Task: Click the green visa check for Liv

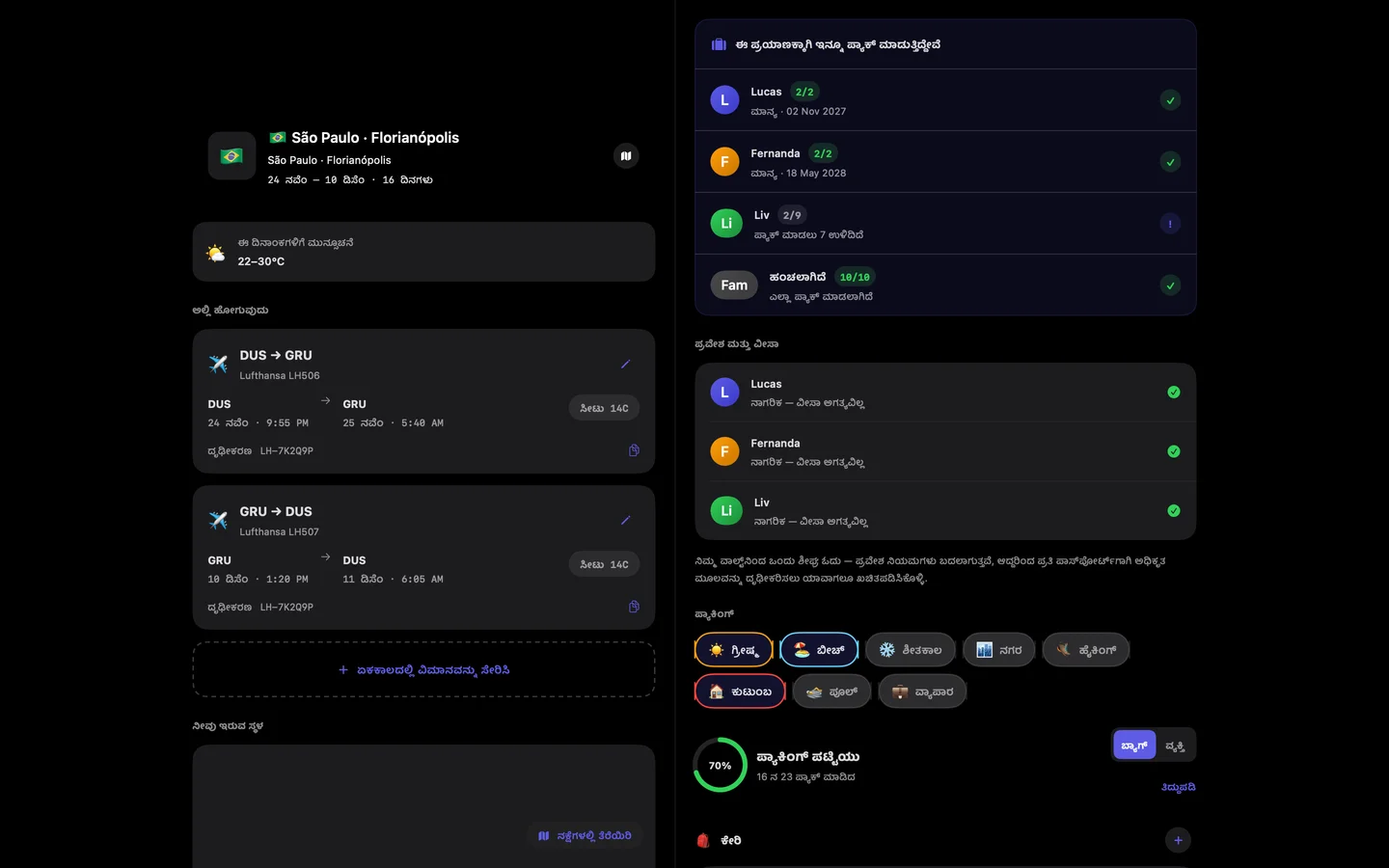Action: (x=1174, y=511)
